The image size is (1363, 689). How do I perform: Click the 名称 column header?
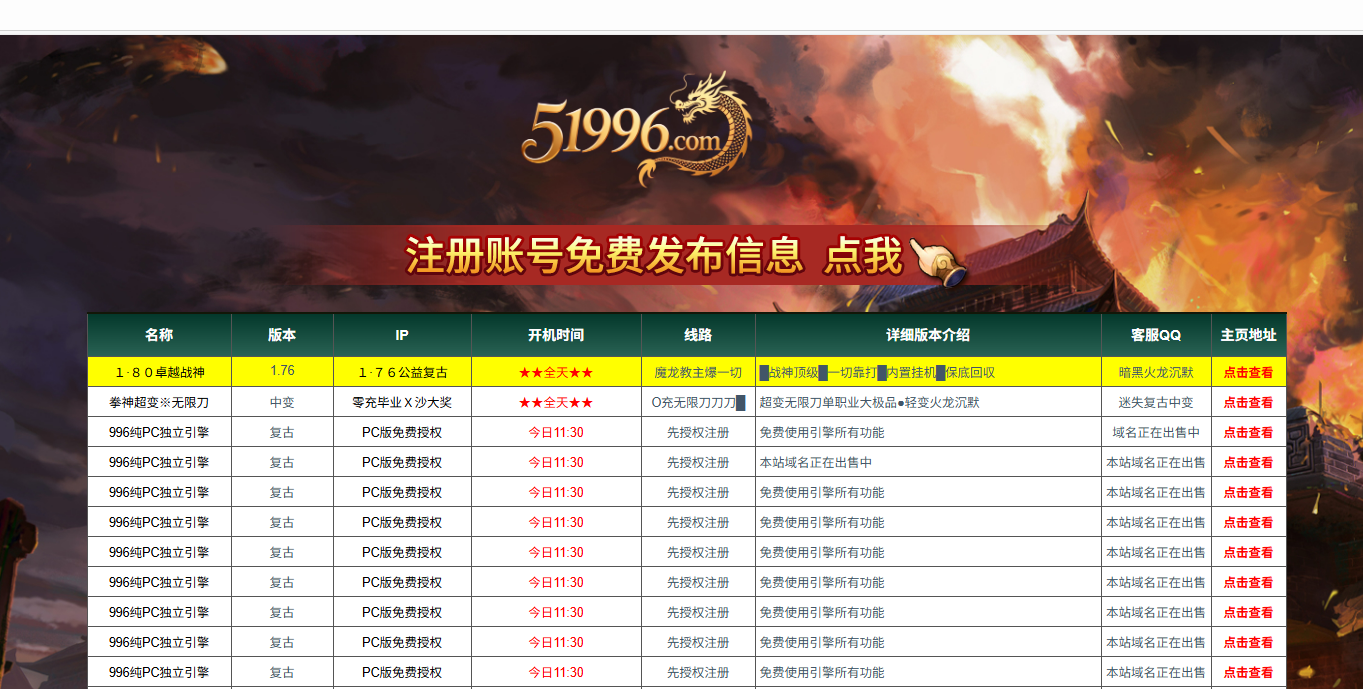[x=159, y=335]
